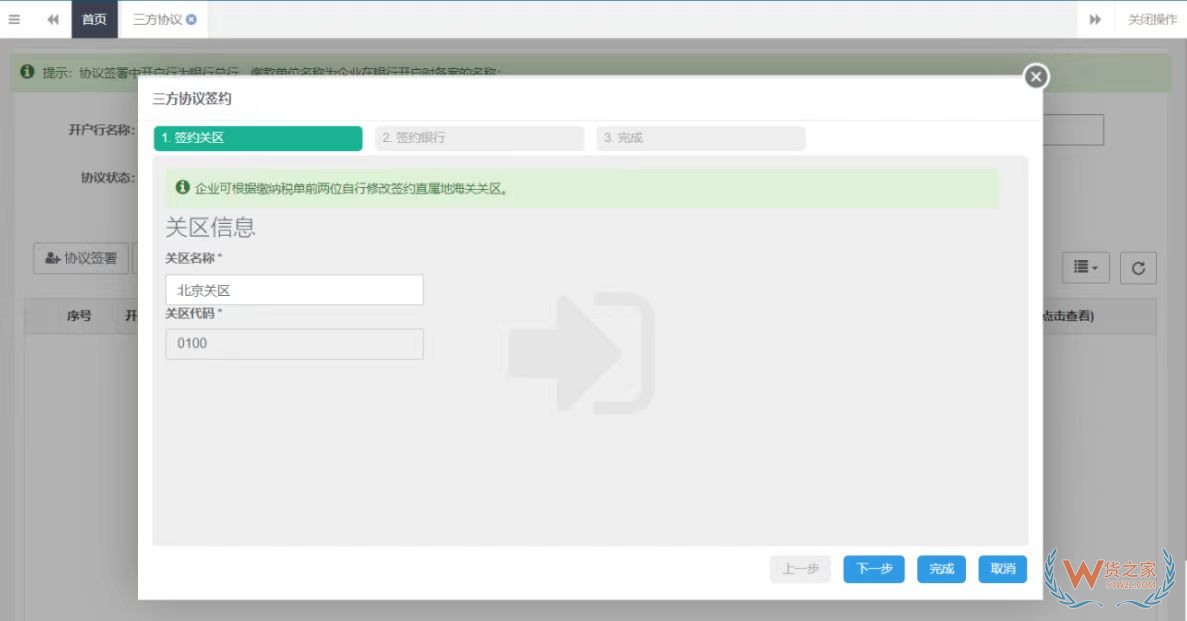Click the refresh icon button beside the table

(x=1137, y=267)
